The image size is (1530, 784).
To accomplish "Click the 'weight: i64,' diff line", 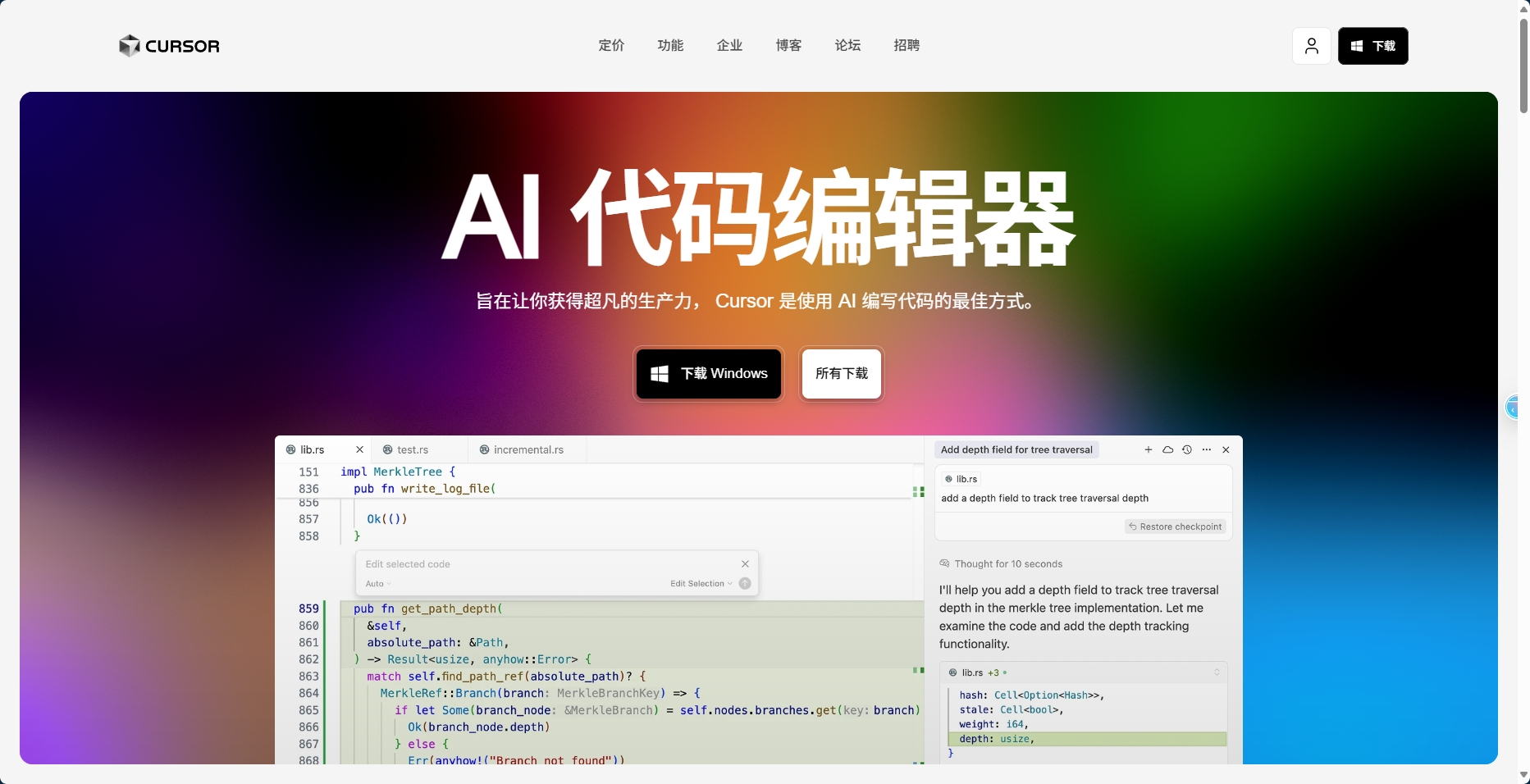I will point(993,724).
